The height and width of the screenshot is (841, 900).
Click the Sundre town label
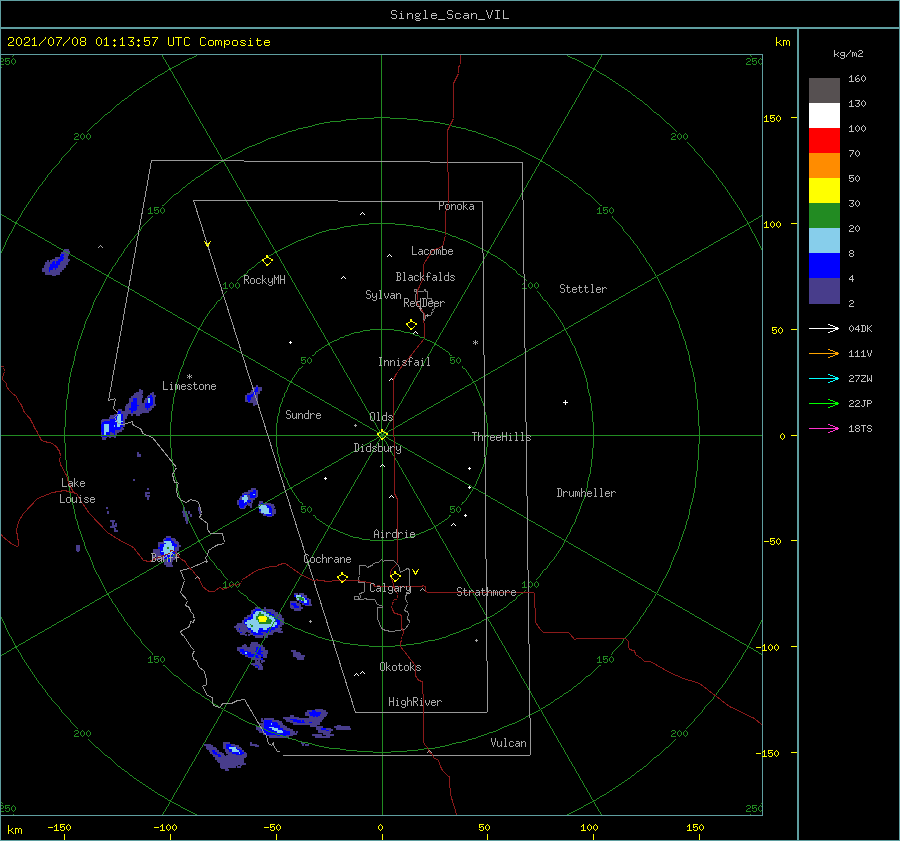click(303, 414)
